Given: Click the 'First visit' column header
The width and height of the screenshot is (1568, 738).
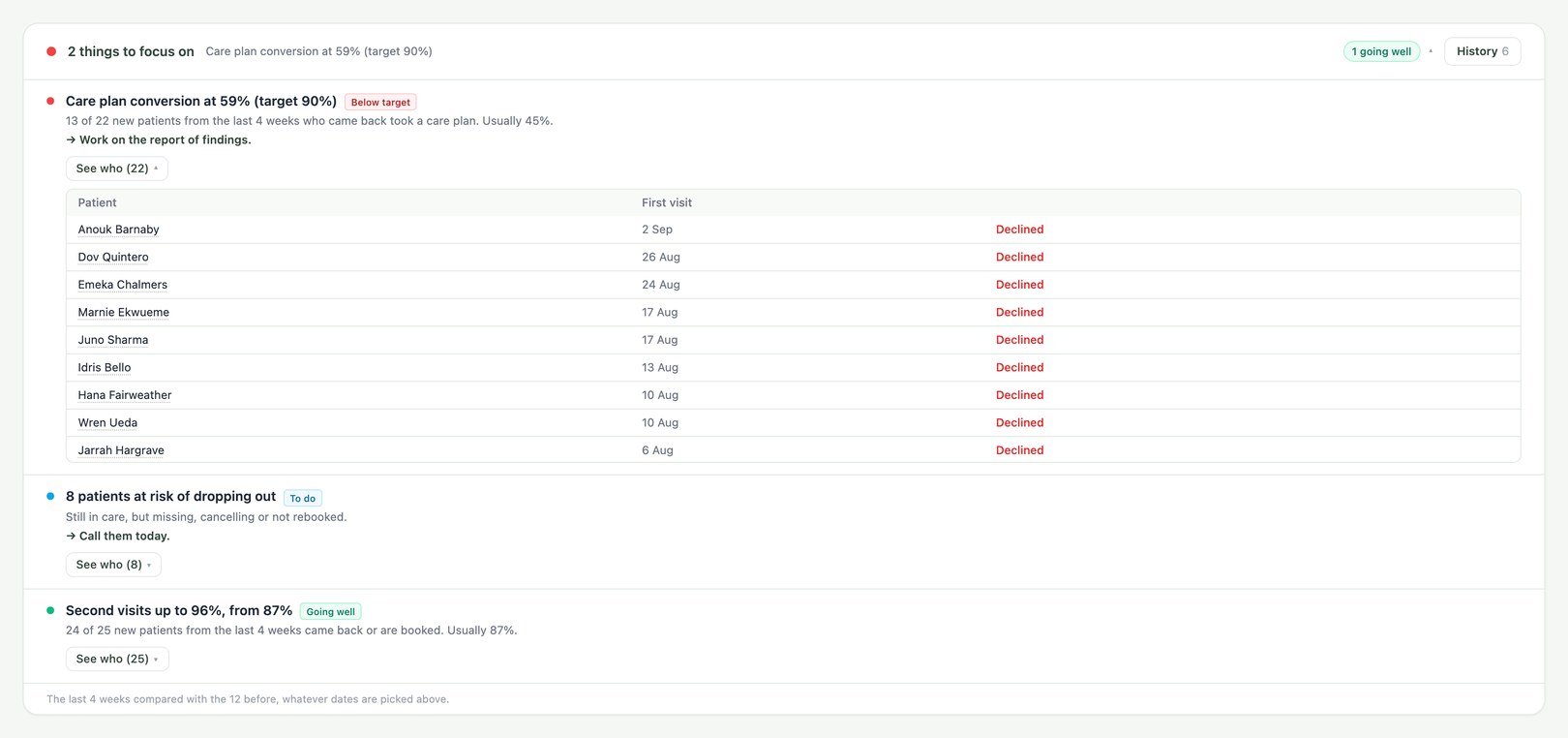Looking at the screenshot, I should [x=667, y=202].
